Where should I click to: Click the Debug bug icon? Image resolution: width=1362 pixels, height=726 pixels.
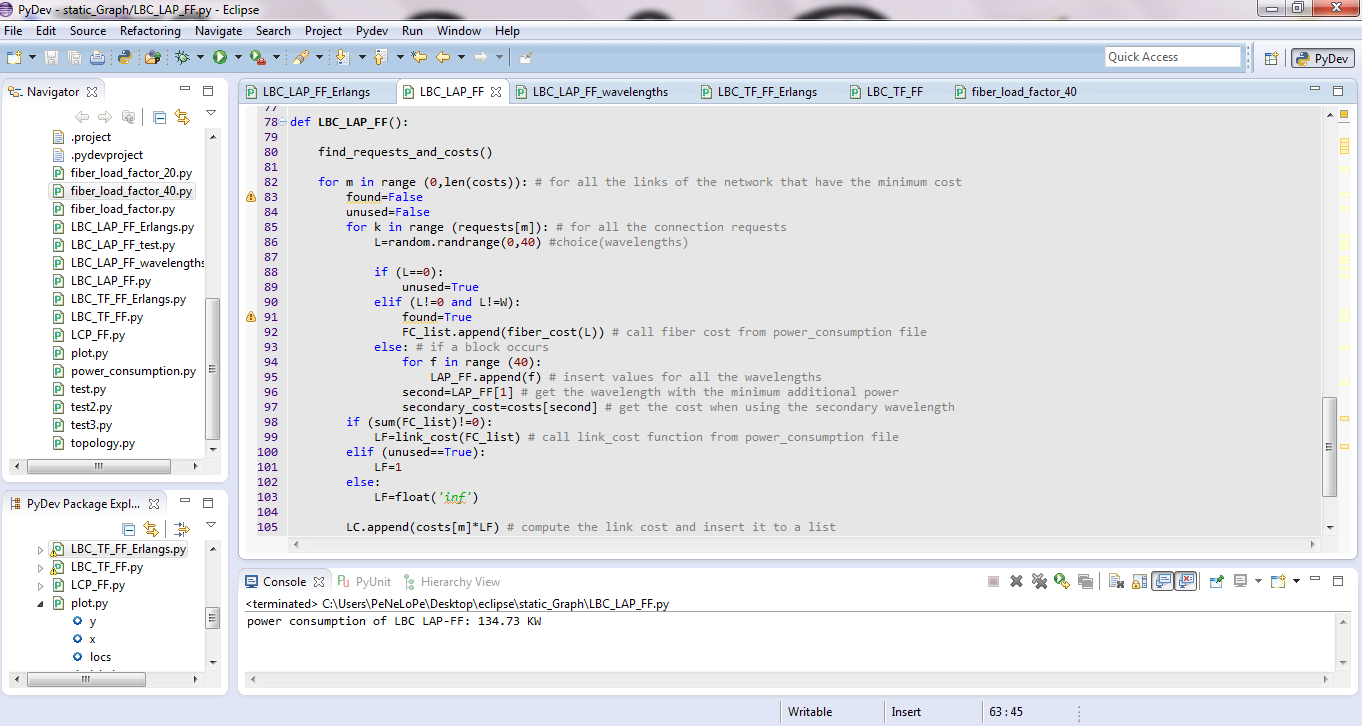(182, 57)
